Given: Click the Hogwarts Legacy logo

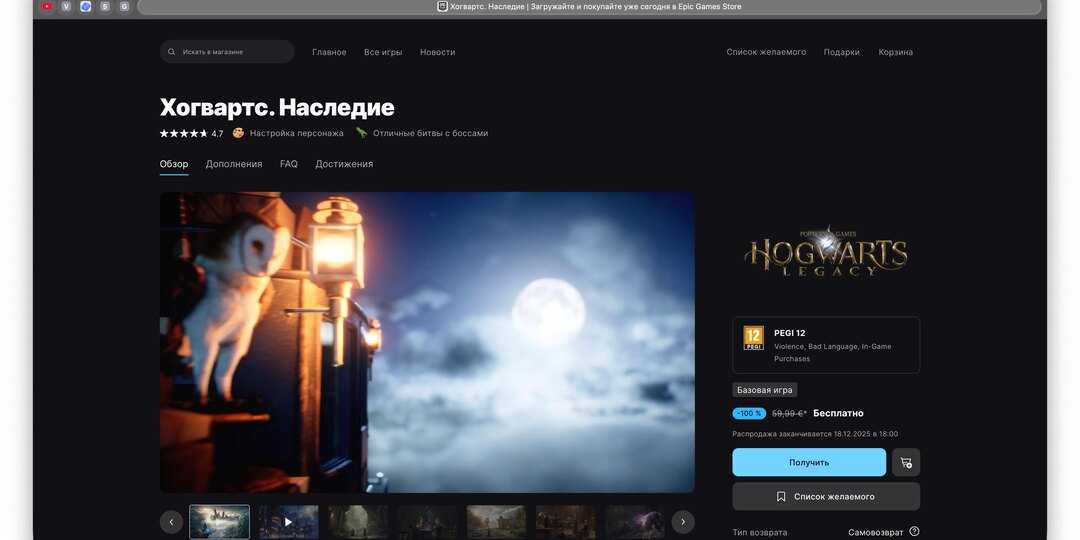Looking at the screenshot, I should 826,251.
